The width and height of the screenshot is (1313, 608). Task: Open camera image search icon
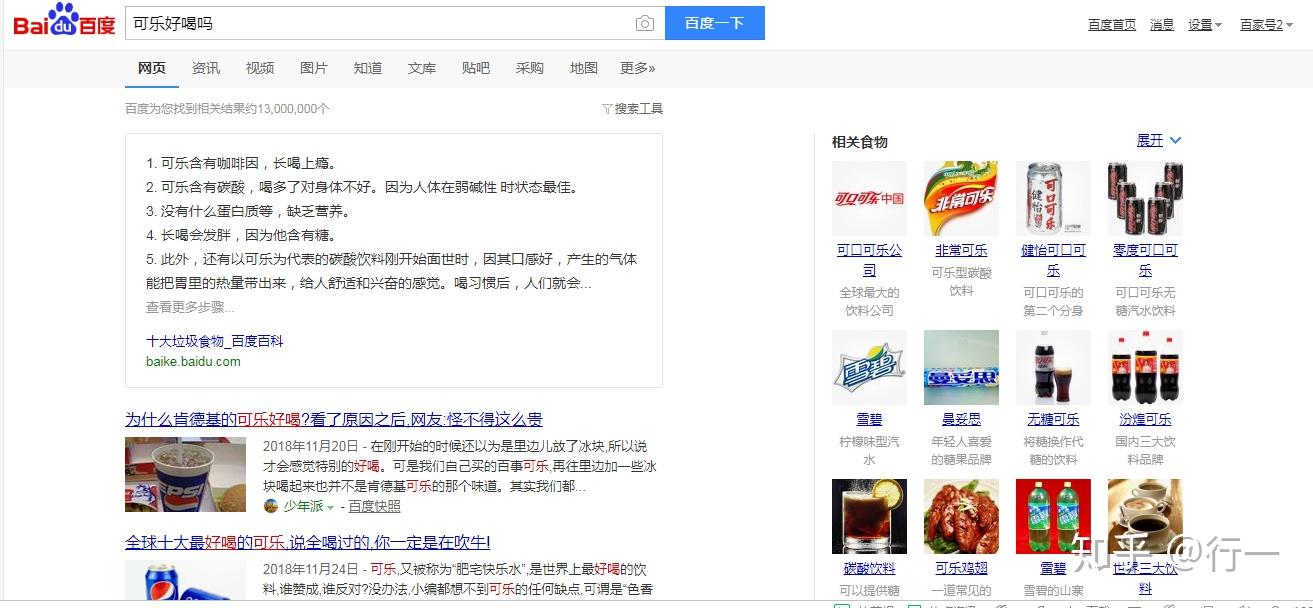pos(645,23)
